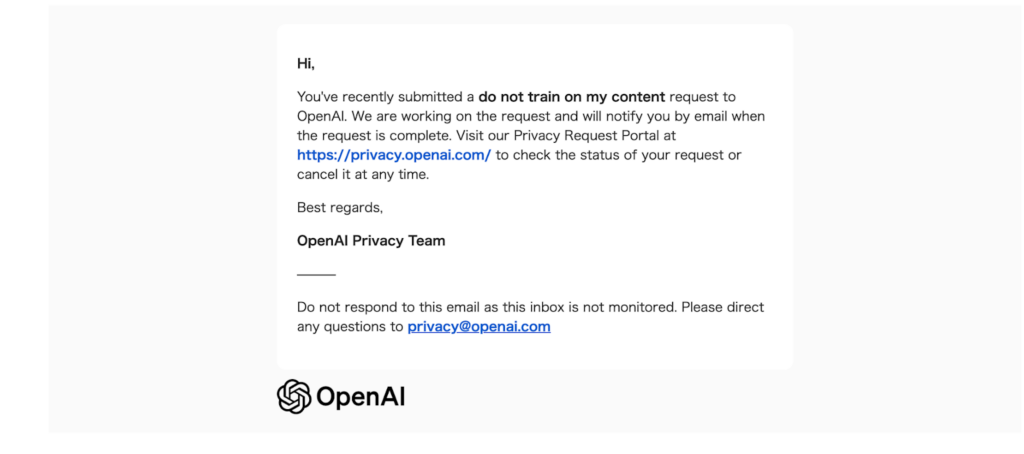This screenshot has height=454, width=1024.
Task: Click the OpenAI wordmark beside the logo
Action: (x=361, y=397)
